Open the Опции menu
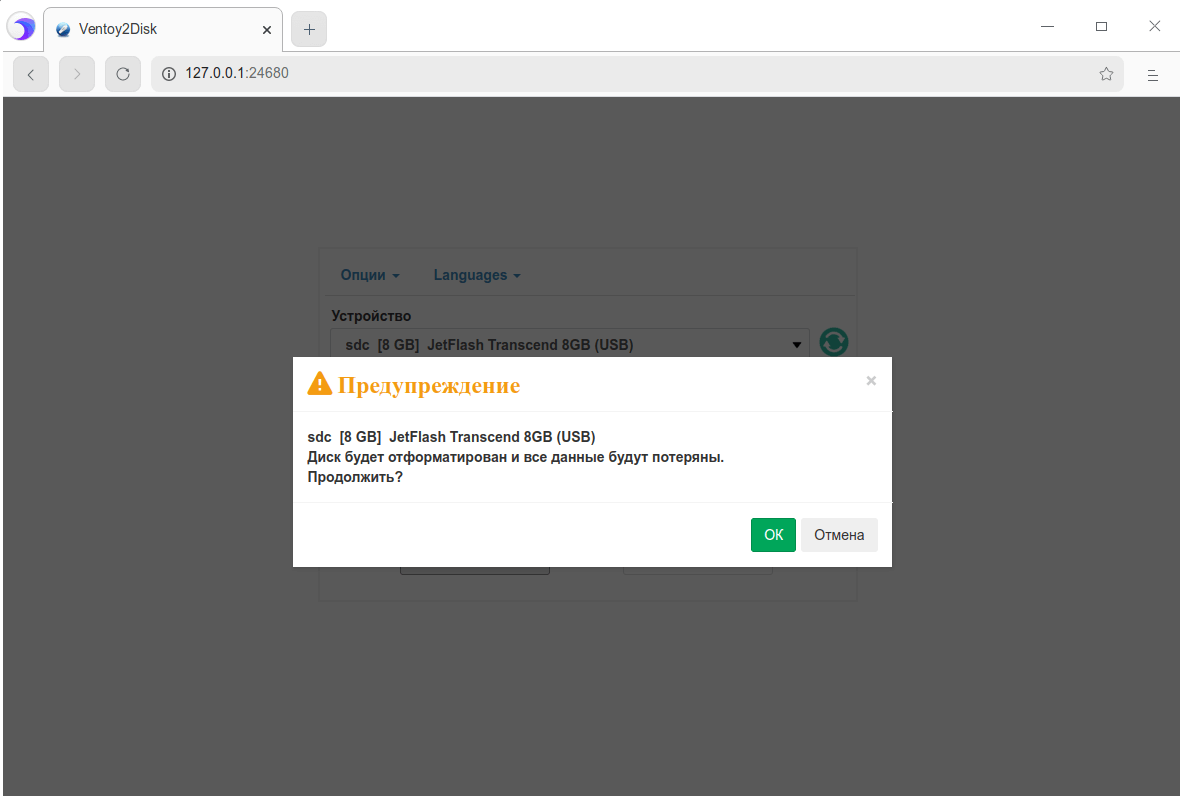 pos(370,275)
